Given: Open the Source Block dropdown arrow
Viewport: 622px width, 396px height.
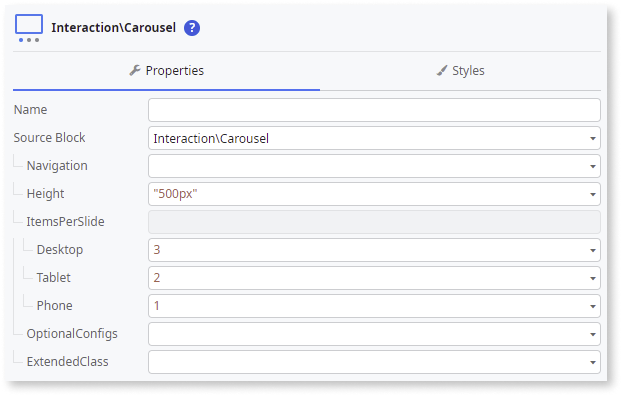Looking at the screenshot, I should 593,138.
